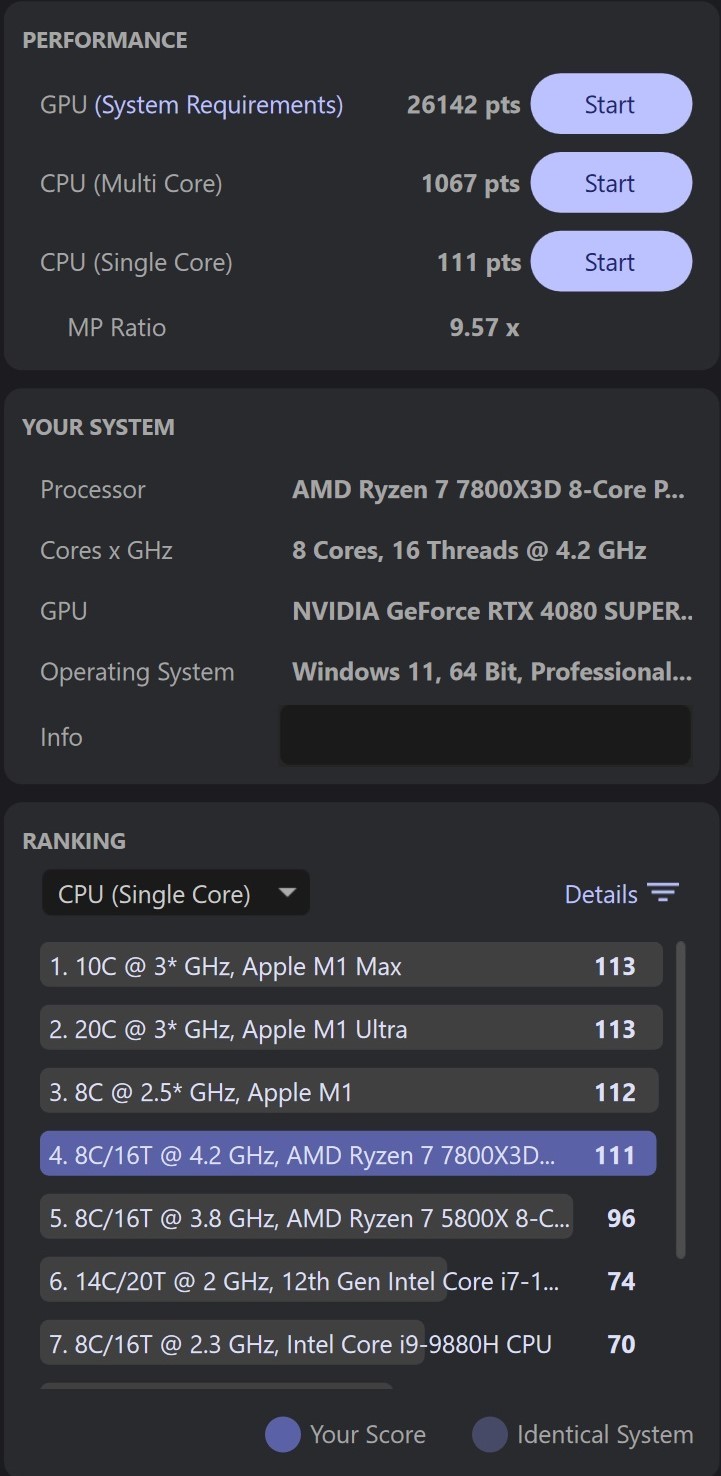Start the CPU Single Core test
The height and width of the screenshot is (1476, 721).
tap(611, 262)
